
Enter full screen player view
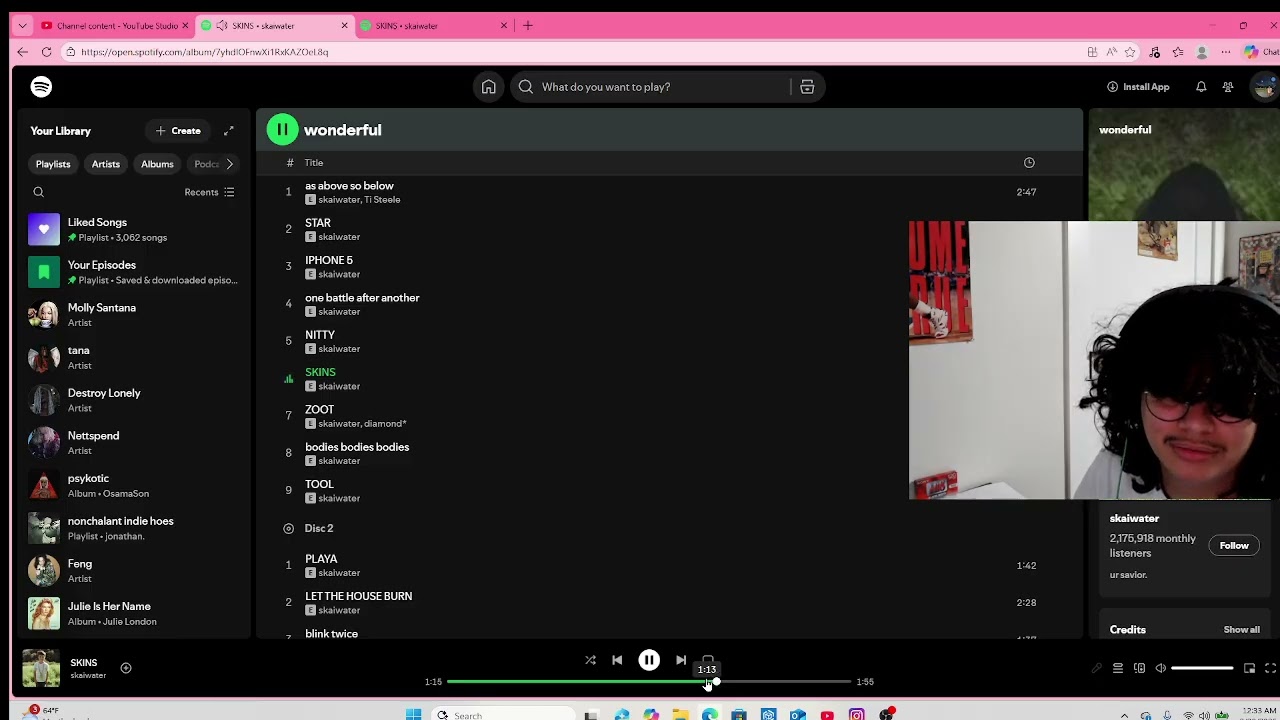(1270, 668)
